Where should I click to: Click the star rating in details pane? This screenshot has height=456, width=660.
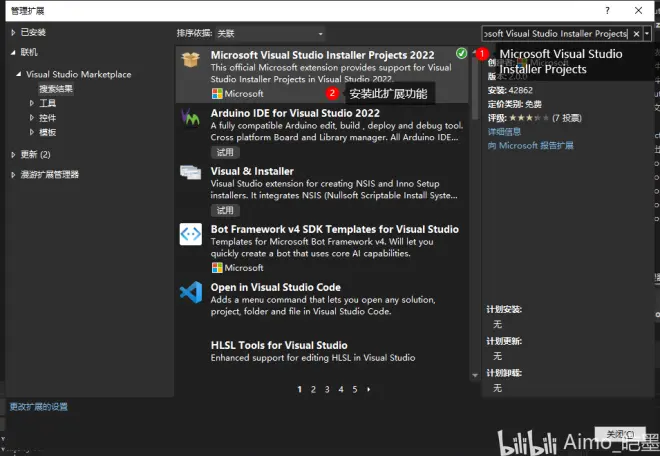pos(529,118)
